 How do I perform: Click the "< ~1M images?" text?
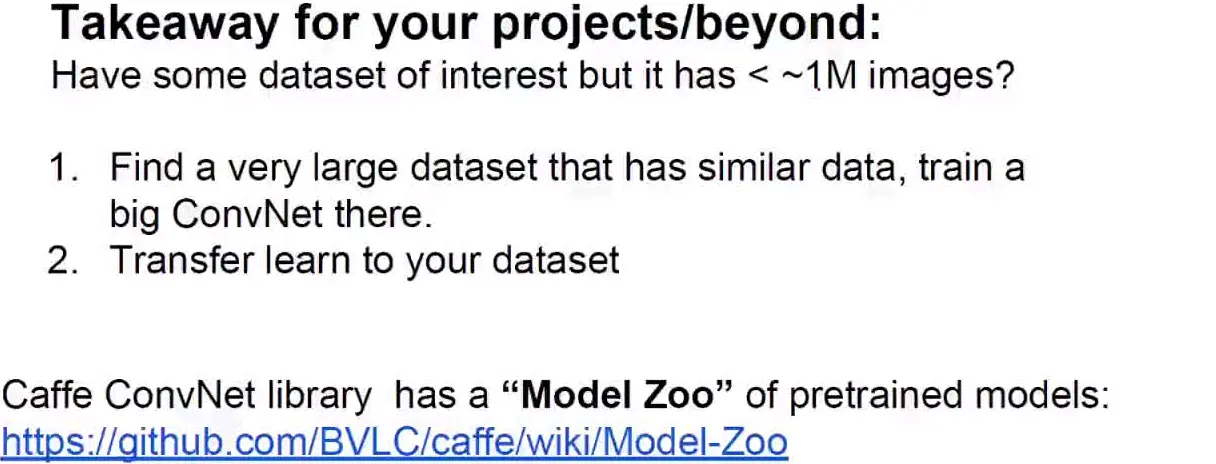click(x=880, y=76)
